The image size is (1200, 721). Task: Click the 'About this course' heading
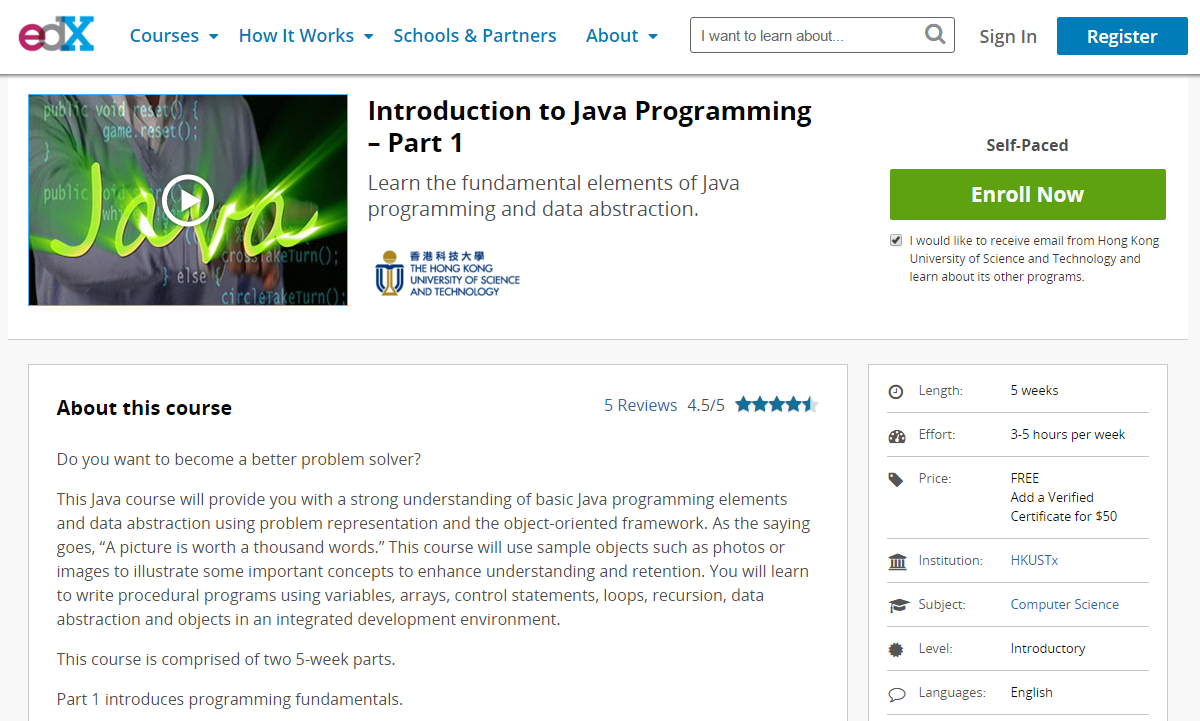coord(144,408)
